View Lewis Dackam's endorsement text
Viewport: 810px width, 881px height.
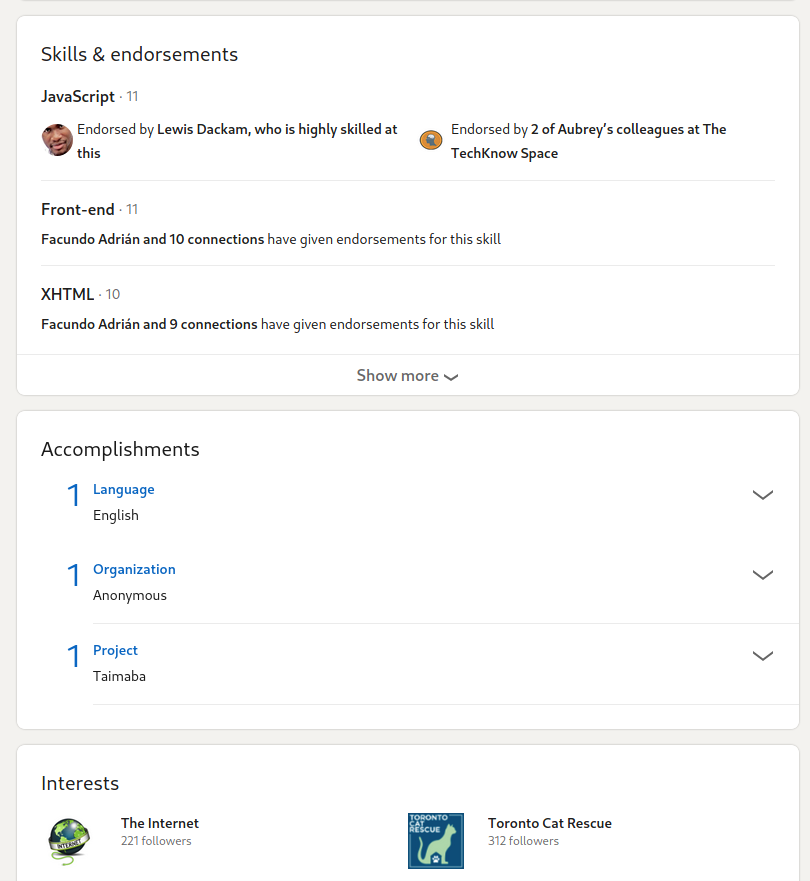[237, 141]
